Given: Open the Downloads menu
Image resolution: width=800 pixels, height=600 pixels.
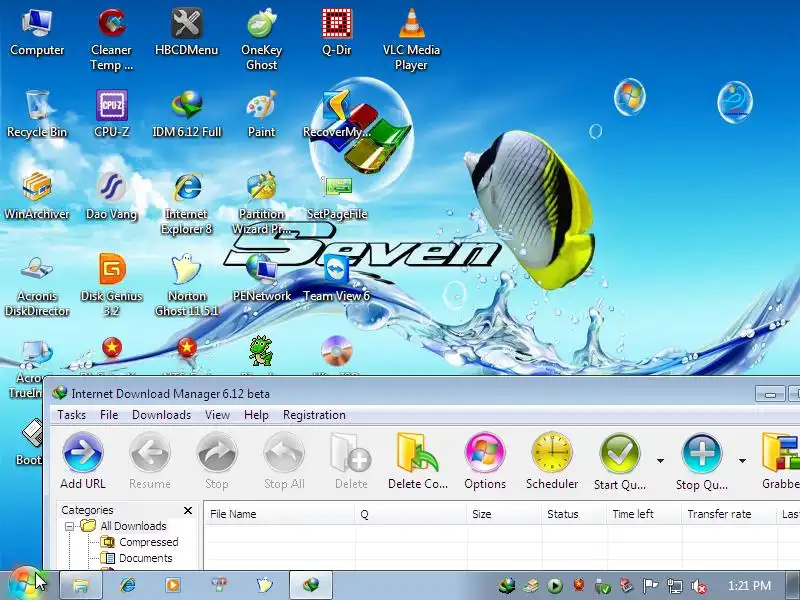Looking at the screenshot, I should [x=161, y=415].
